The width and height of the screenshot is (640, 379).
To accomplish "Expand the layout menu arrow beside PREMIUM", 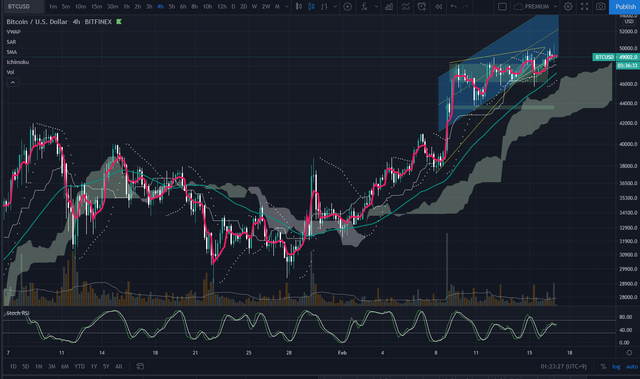I will (x=555, y=7).
